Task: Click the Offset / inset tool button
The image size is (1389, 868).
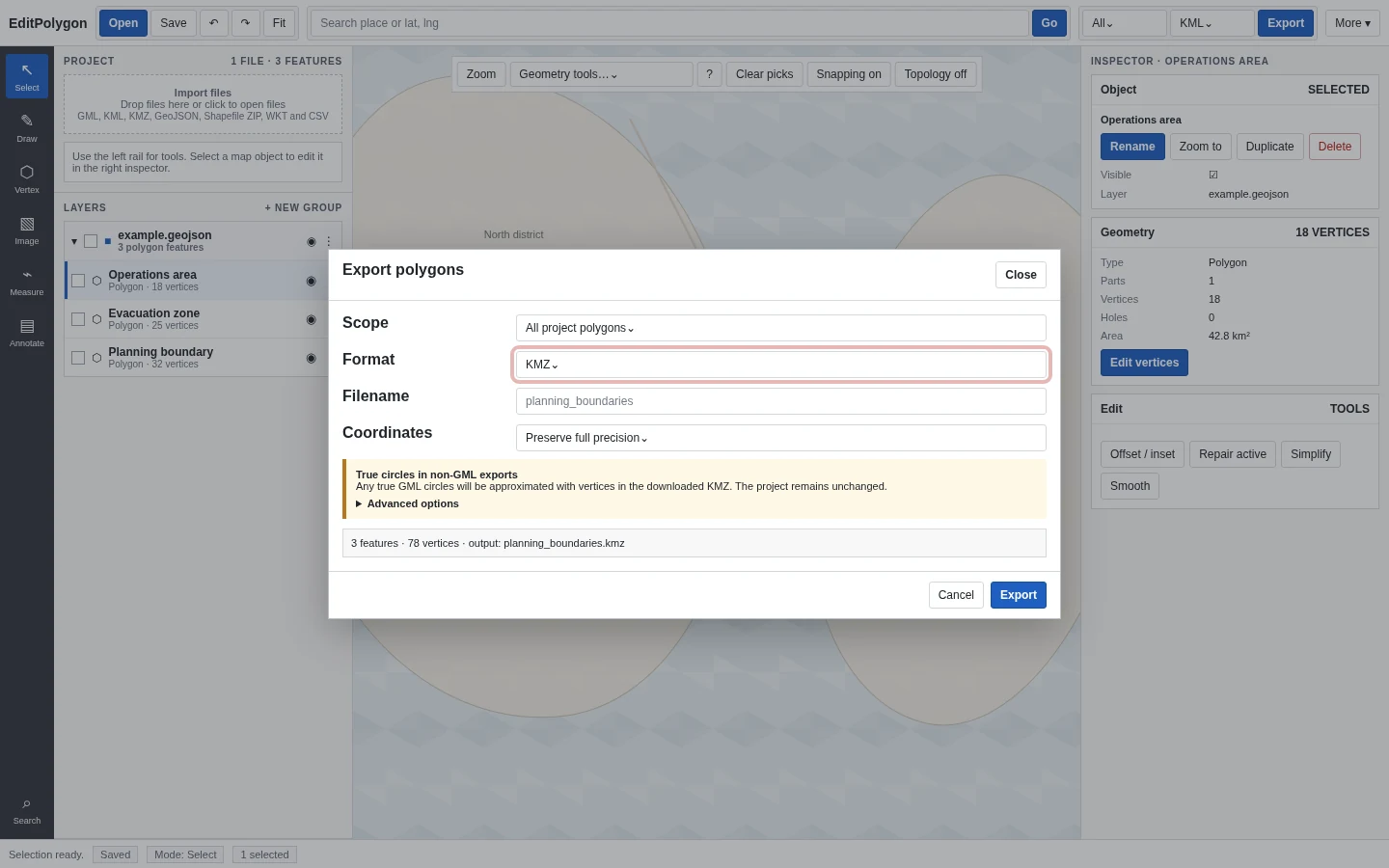Action: 1142,454
